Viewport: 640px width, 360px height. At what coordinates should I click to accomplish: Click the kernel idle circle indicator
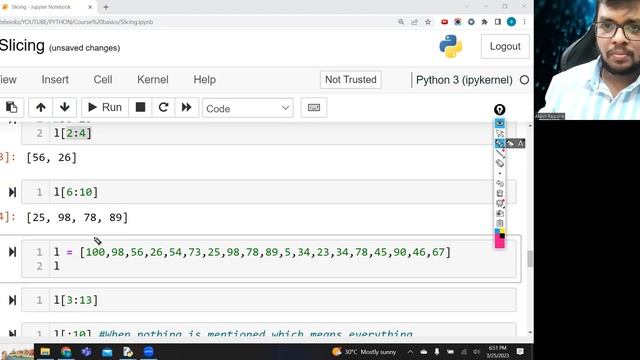pyautogui.click(x=524, y=80)
